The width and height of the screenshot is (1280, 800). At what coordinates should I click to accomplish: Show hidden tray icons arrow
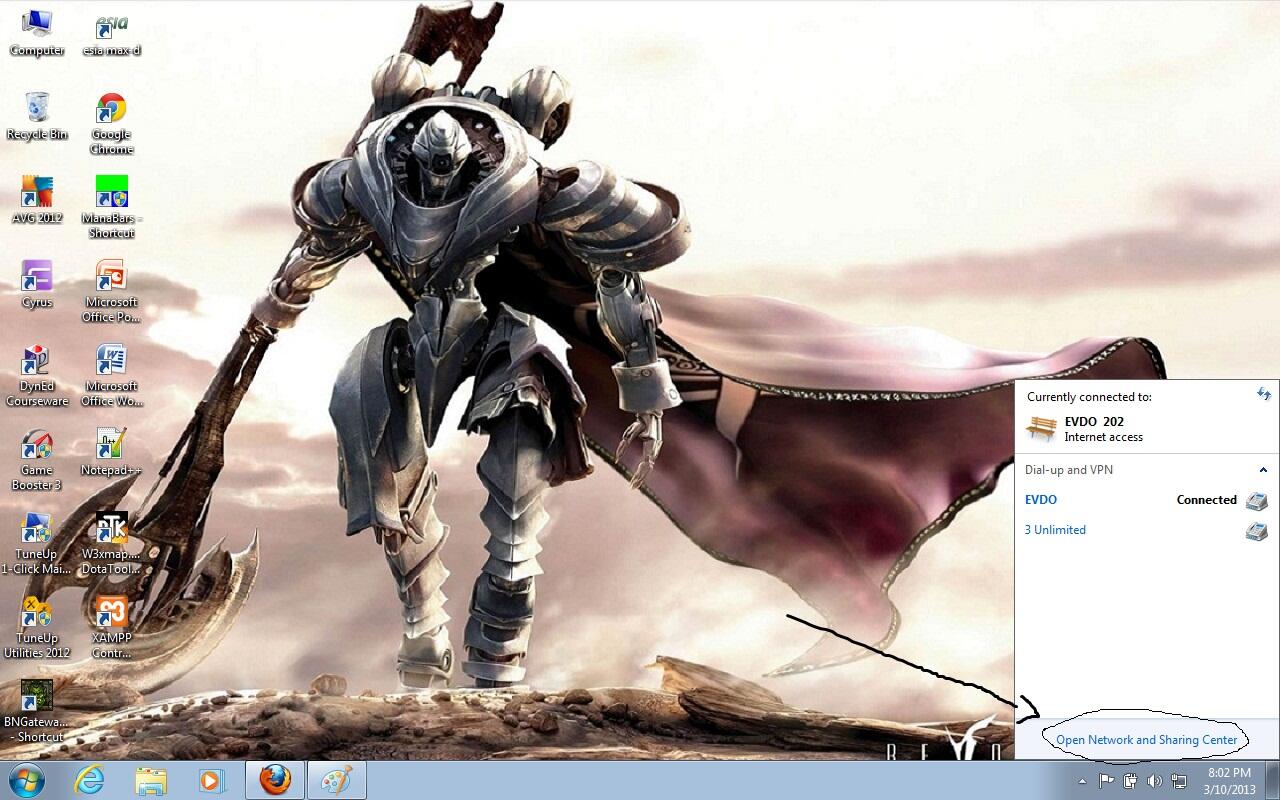[1082, 781]
